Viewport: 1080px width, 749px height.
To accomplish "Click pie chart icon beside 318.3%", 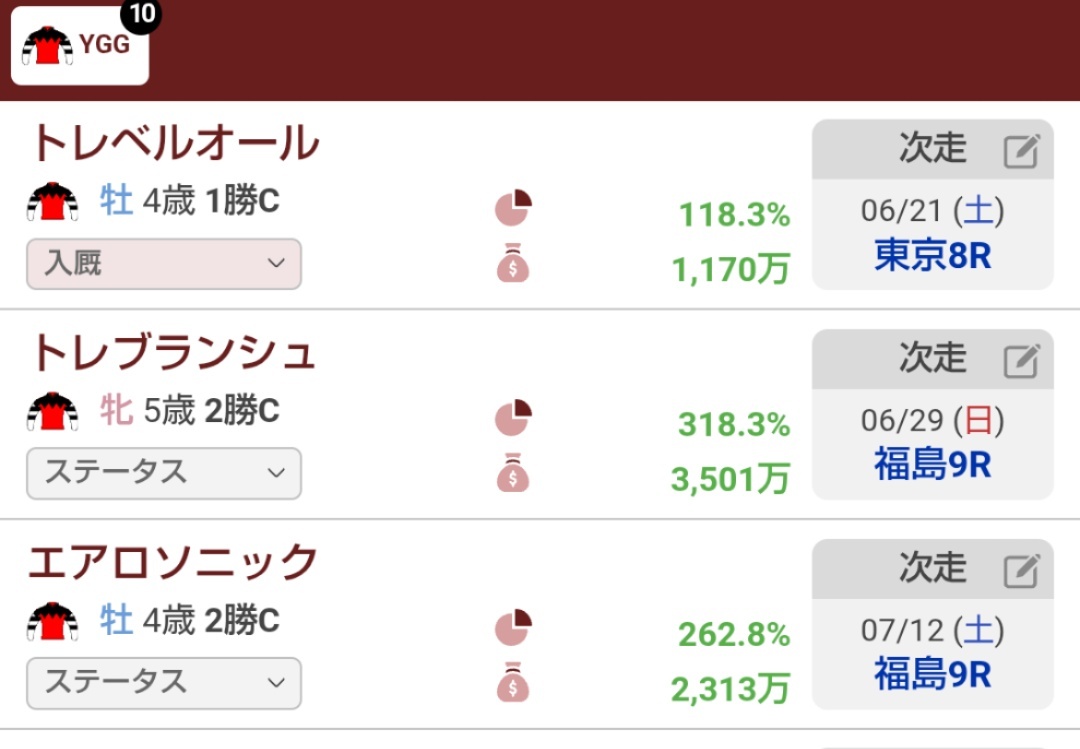I will pos(513,418).
